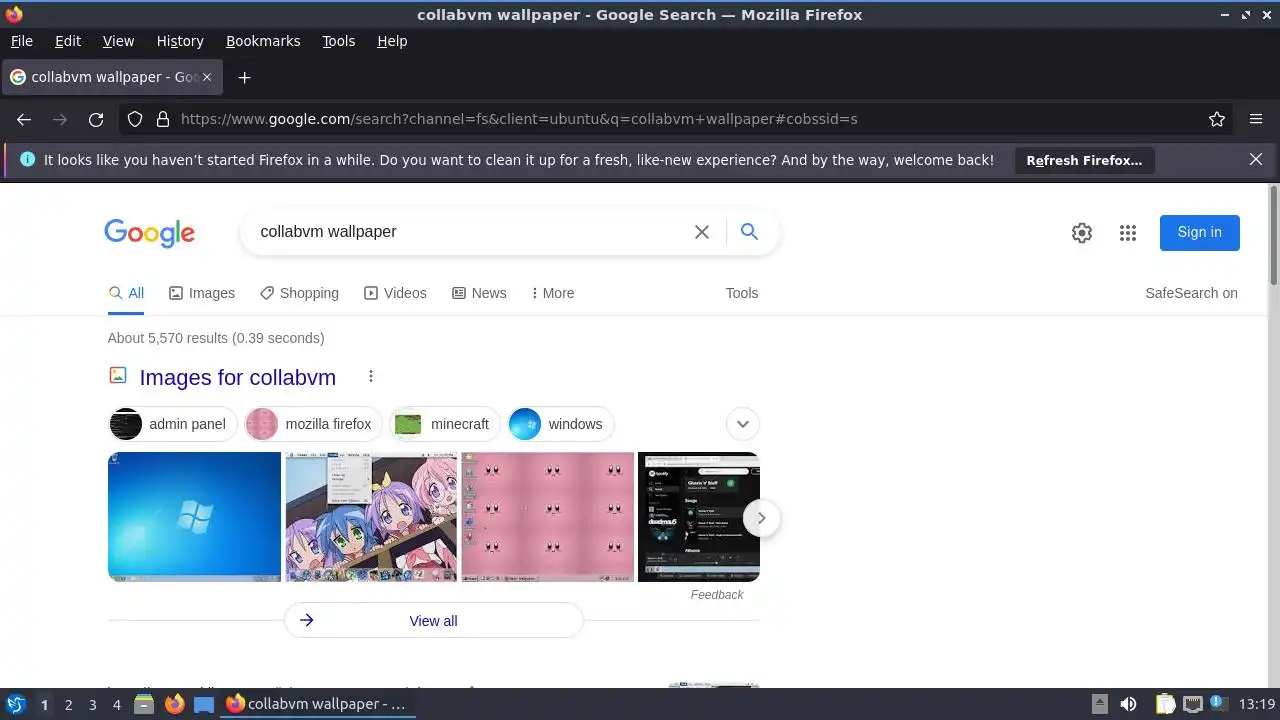Open the Firefox hamburger application menu
Image resolution: width=1280 pixels, height=720 pixels.
coord(1256,119)
